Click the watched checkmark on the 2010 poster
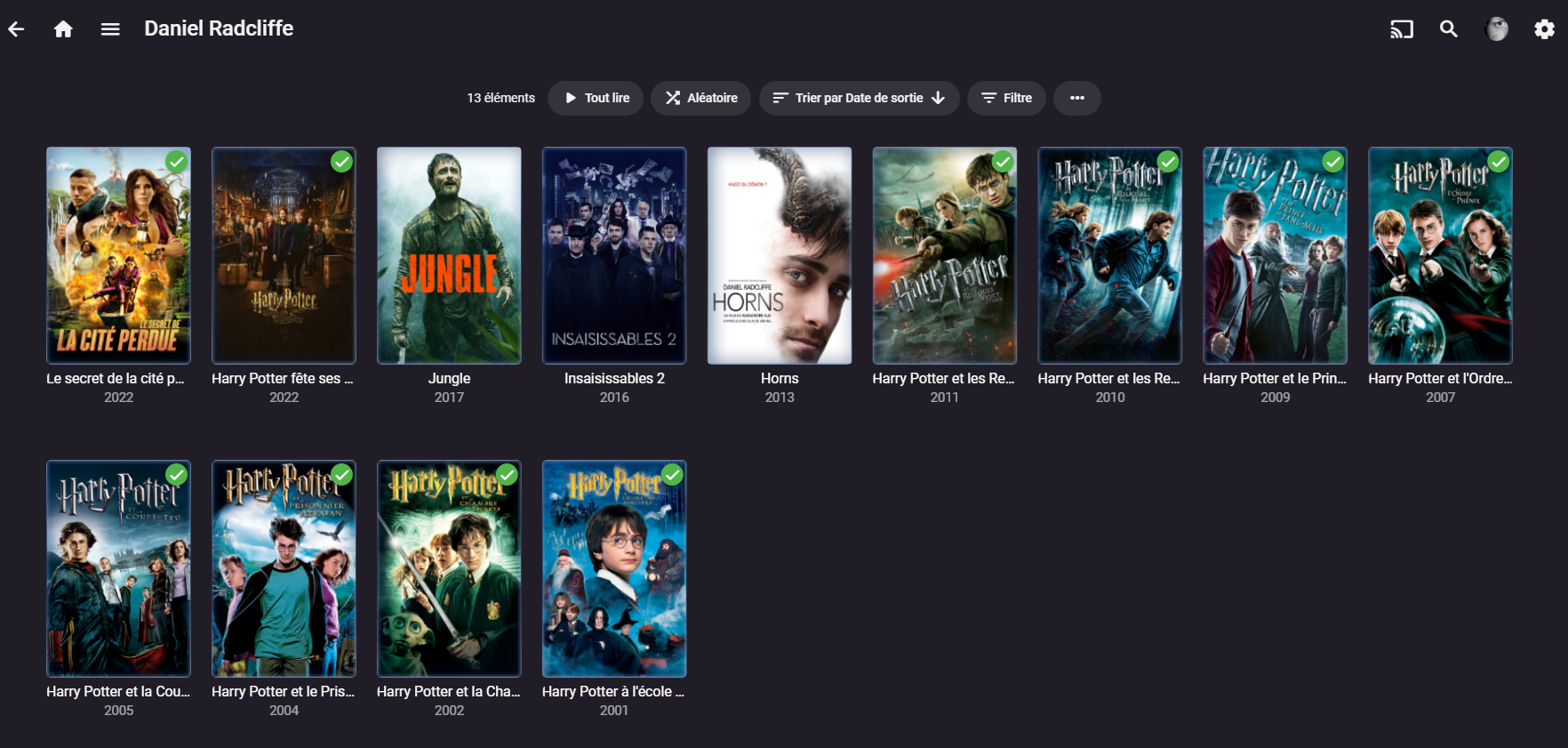 click(x=1169, y=161)
